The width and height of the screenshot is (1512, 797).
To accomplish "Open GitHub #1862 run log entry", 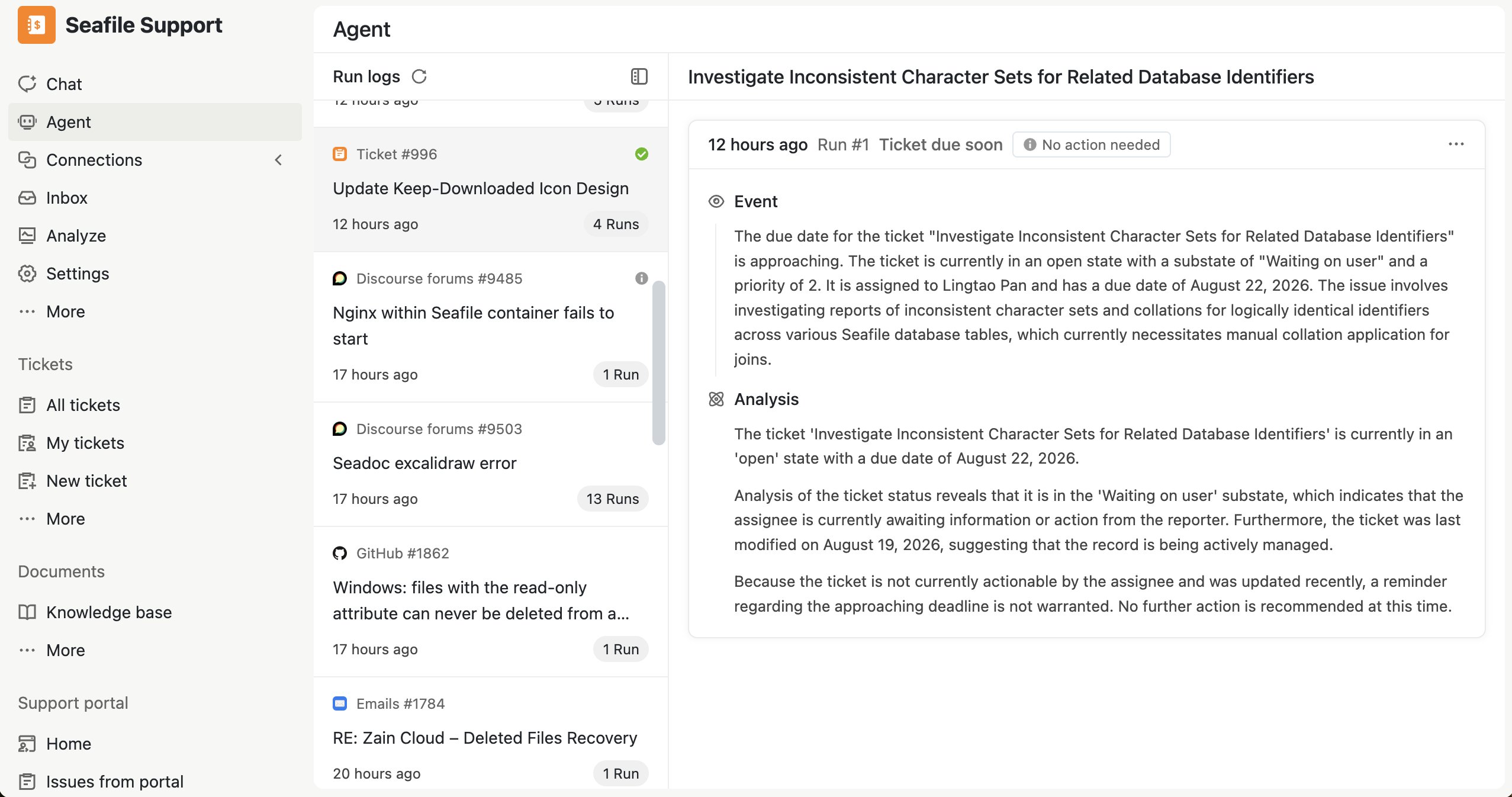I will 491,602.
